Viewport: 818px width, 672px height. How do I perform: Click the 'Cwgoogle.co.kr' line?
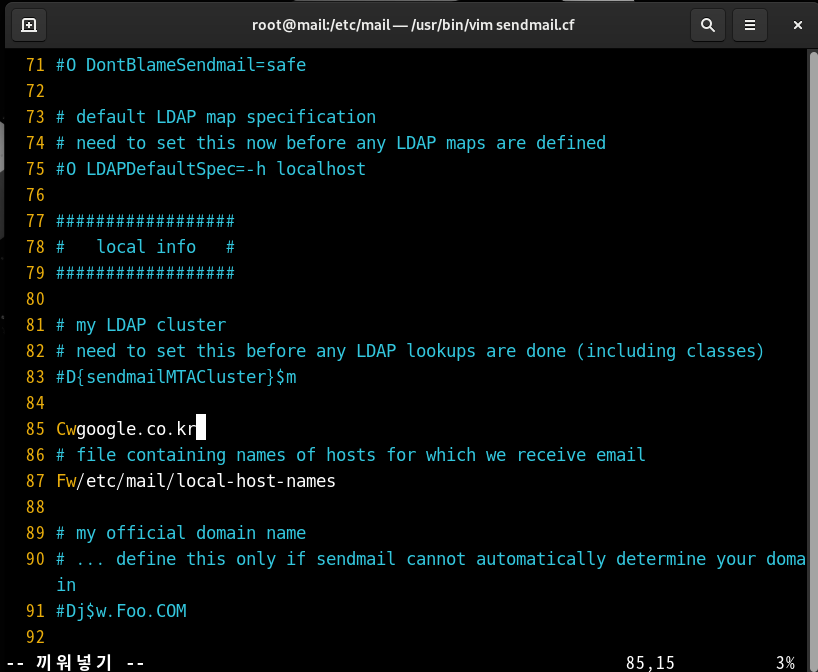pyautogui.click(x=126, y=429)
